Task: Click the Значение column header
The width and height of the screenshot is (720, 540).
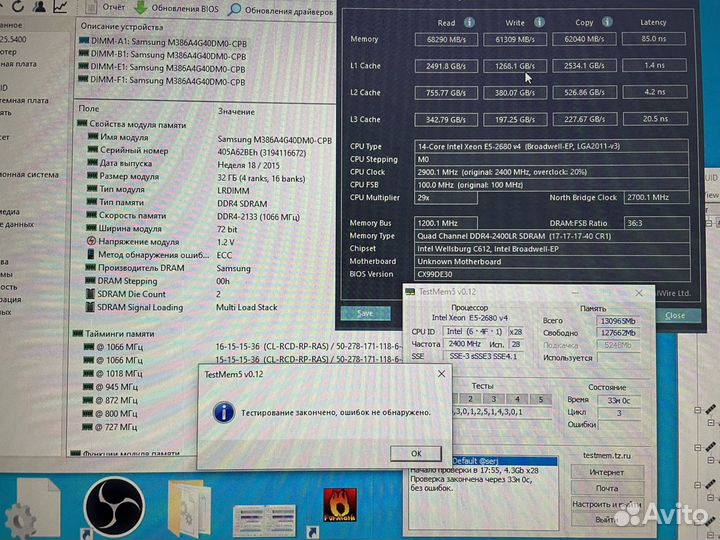Action: click(236, 112)
